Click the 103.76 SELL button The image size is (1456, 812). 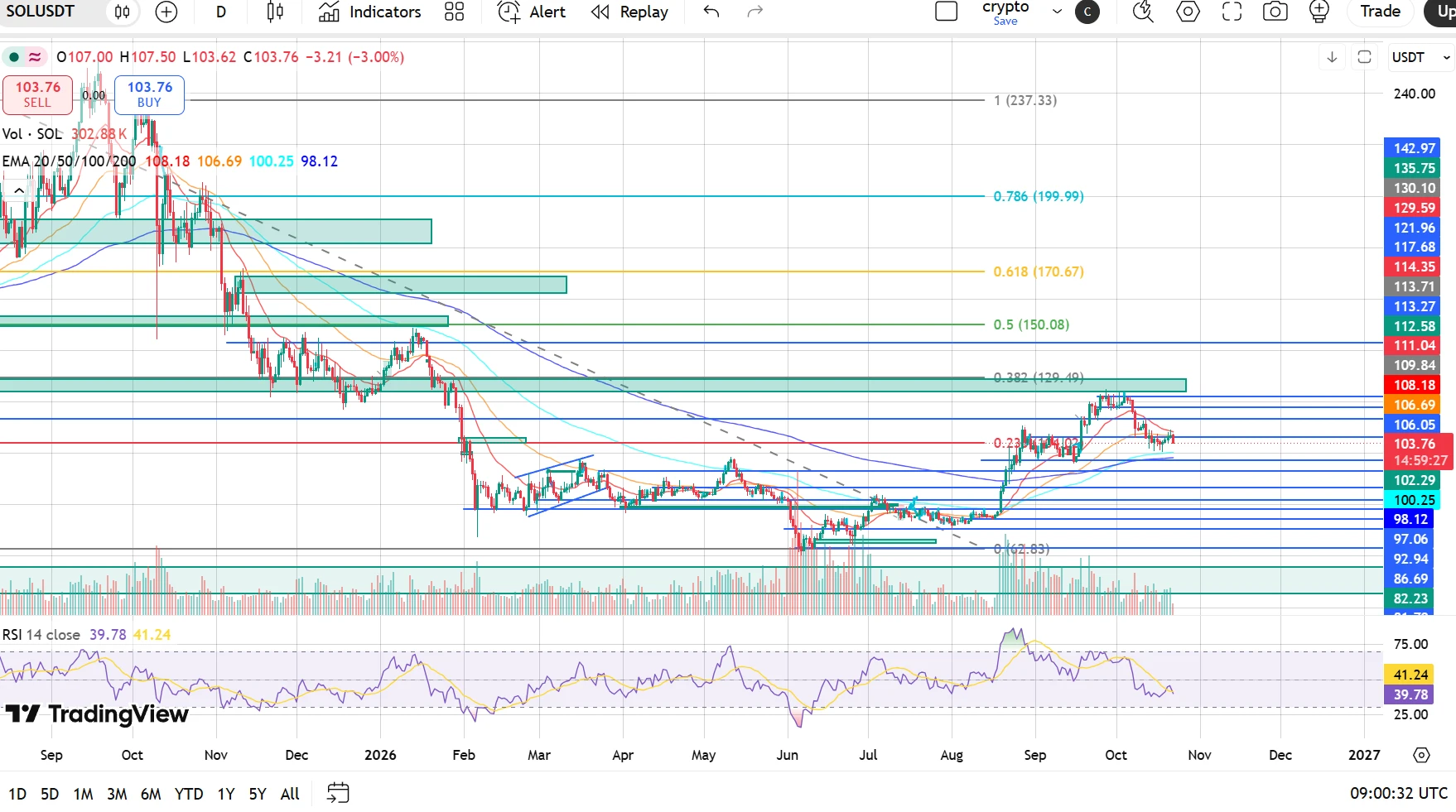pyautogui.click(x=37, y=94)
